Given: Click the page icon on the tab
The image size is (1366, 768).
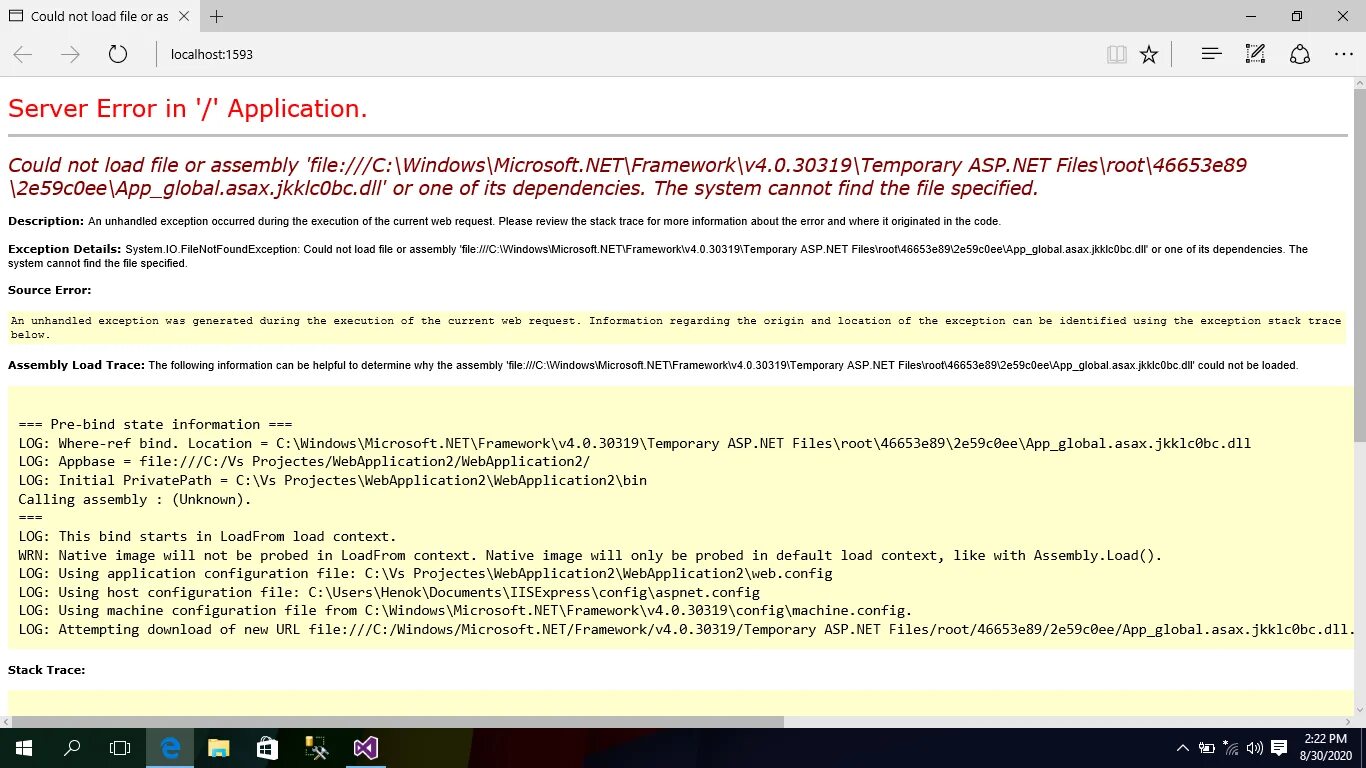Looking at the screenshot, I should (x=16, y=16).
